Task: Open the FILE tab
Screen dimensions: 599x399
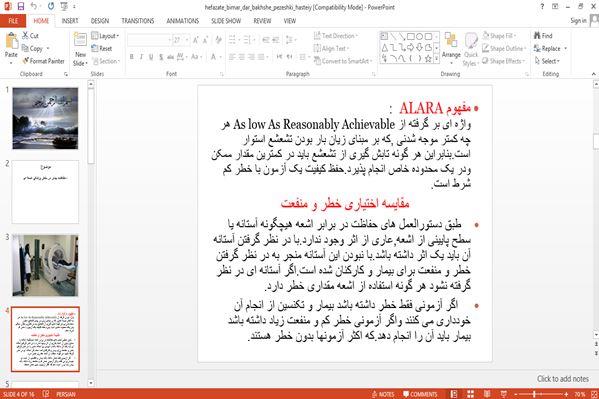Action: point(13,21)
